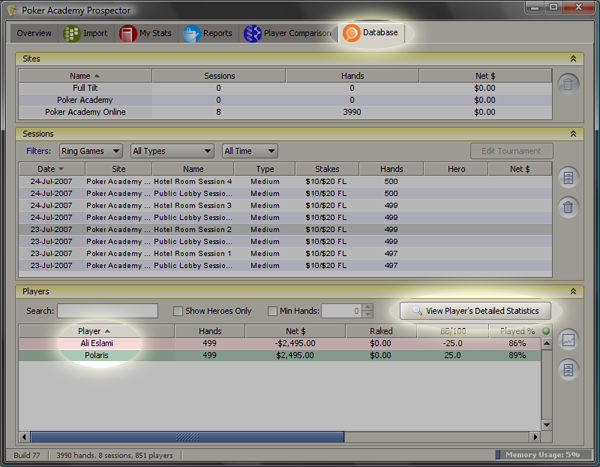Click magnifier icon on View Player's Detailed Statistics
This screenshot has height=467, width=600.
[x=417, y=311]
